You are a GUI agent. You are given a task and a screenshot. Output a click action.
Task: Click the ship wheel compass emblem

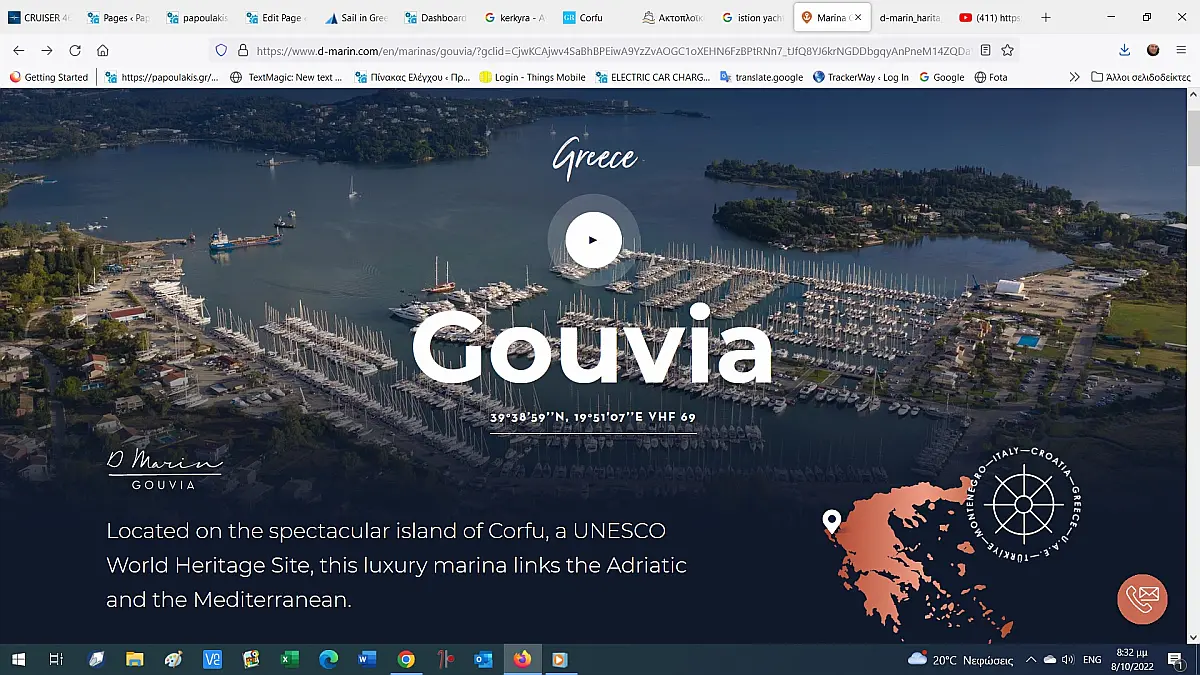coord(1022,503)
